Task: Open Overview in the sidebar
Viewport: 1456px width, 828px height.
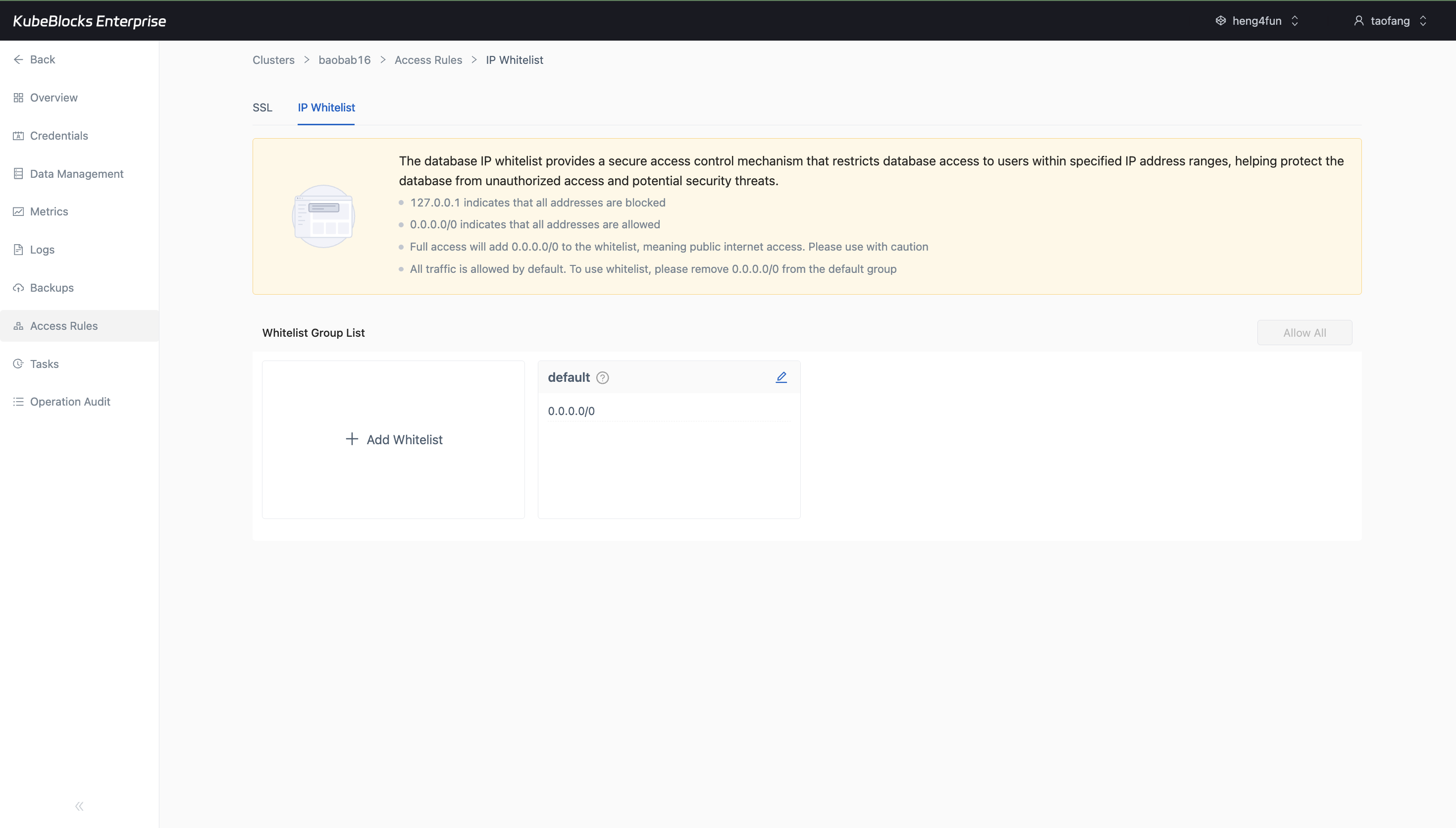Action: [80, 98]
